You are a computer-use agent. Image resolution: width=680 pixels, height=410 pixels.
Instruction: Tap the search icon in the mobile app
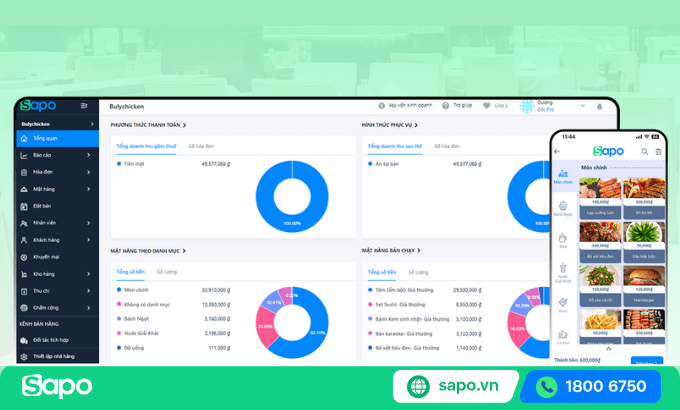coord(645,152)
